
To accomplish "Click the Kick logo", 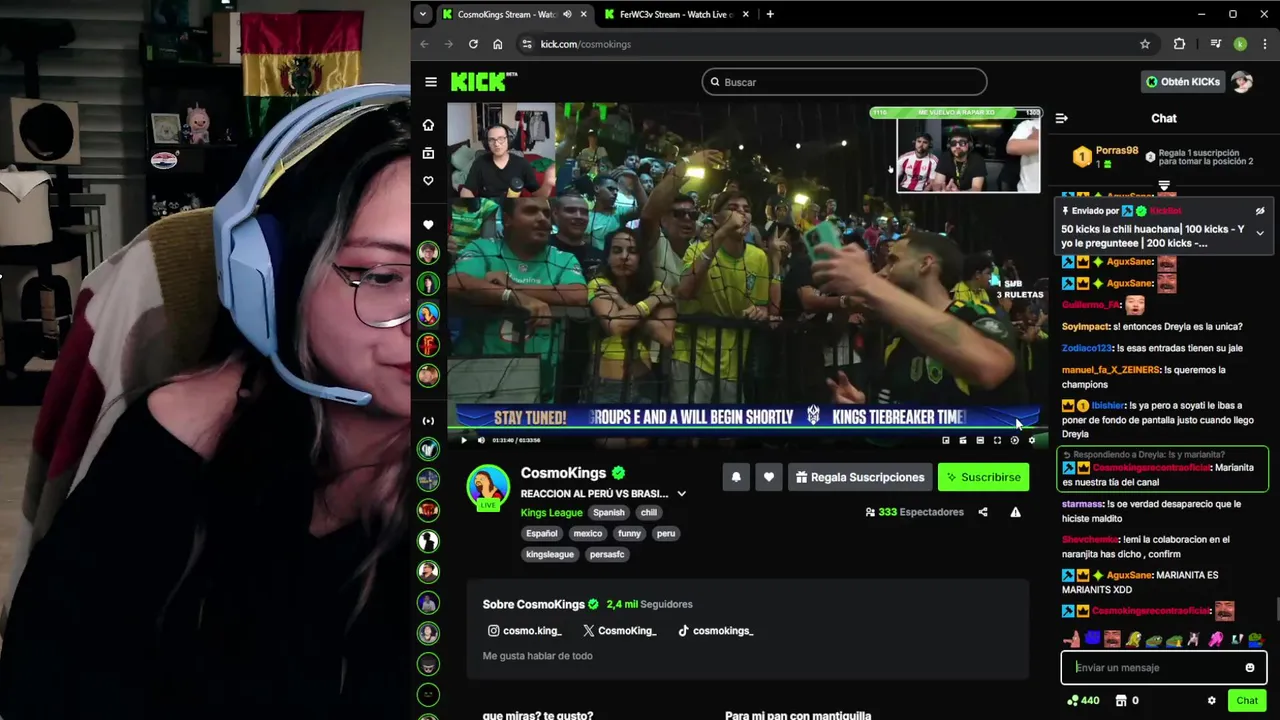I will click(x=484, y=82).
